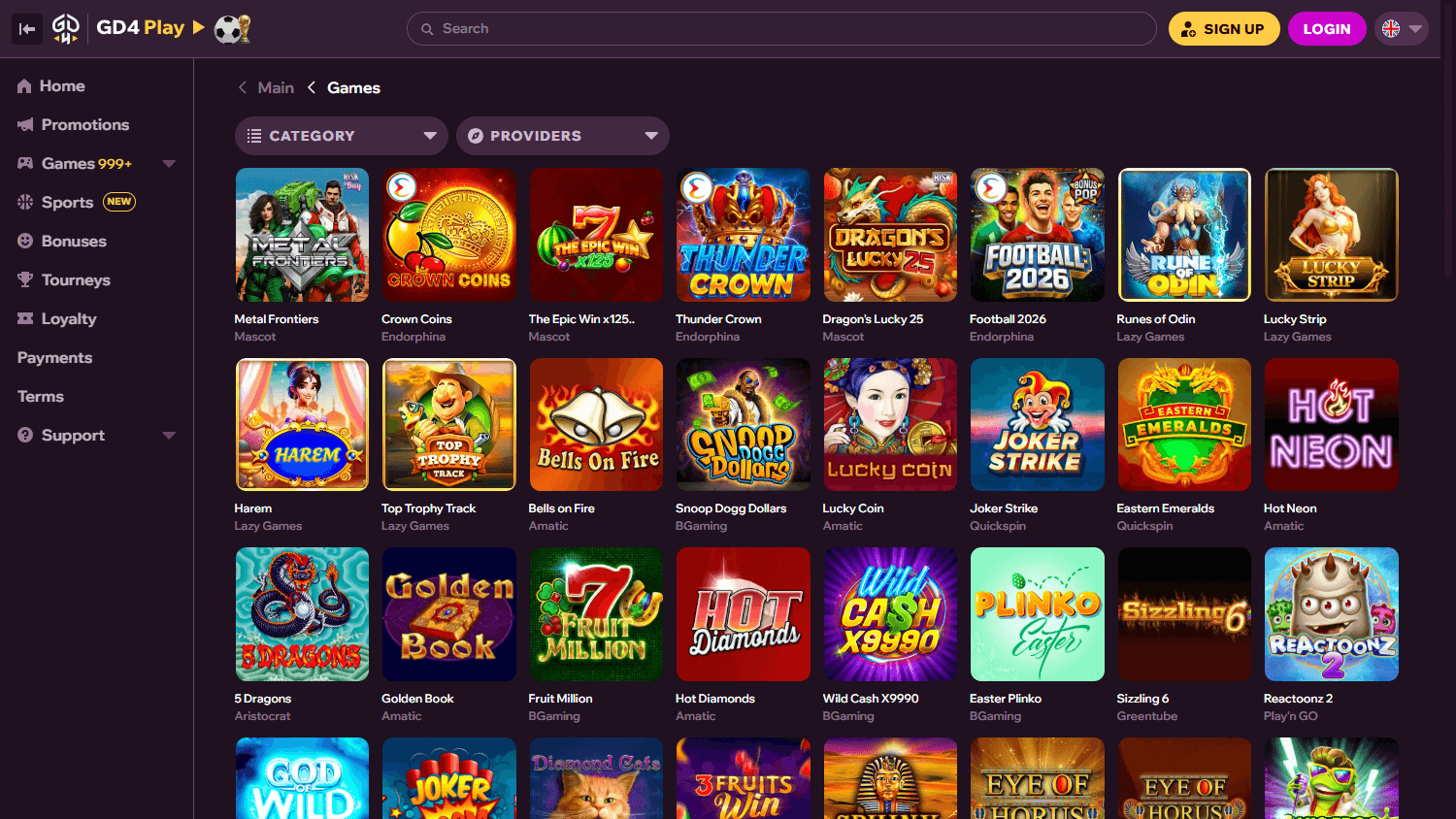Open Lucky Strip game thumbnail
Image resolution: width=1456 pixels, height=819 pixels.
coord(1332,235)
